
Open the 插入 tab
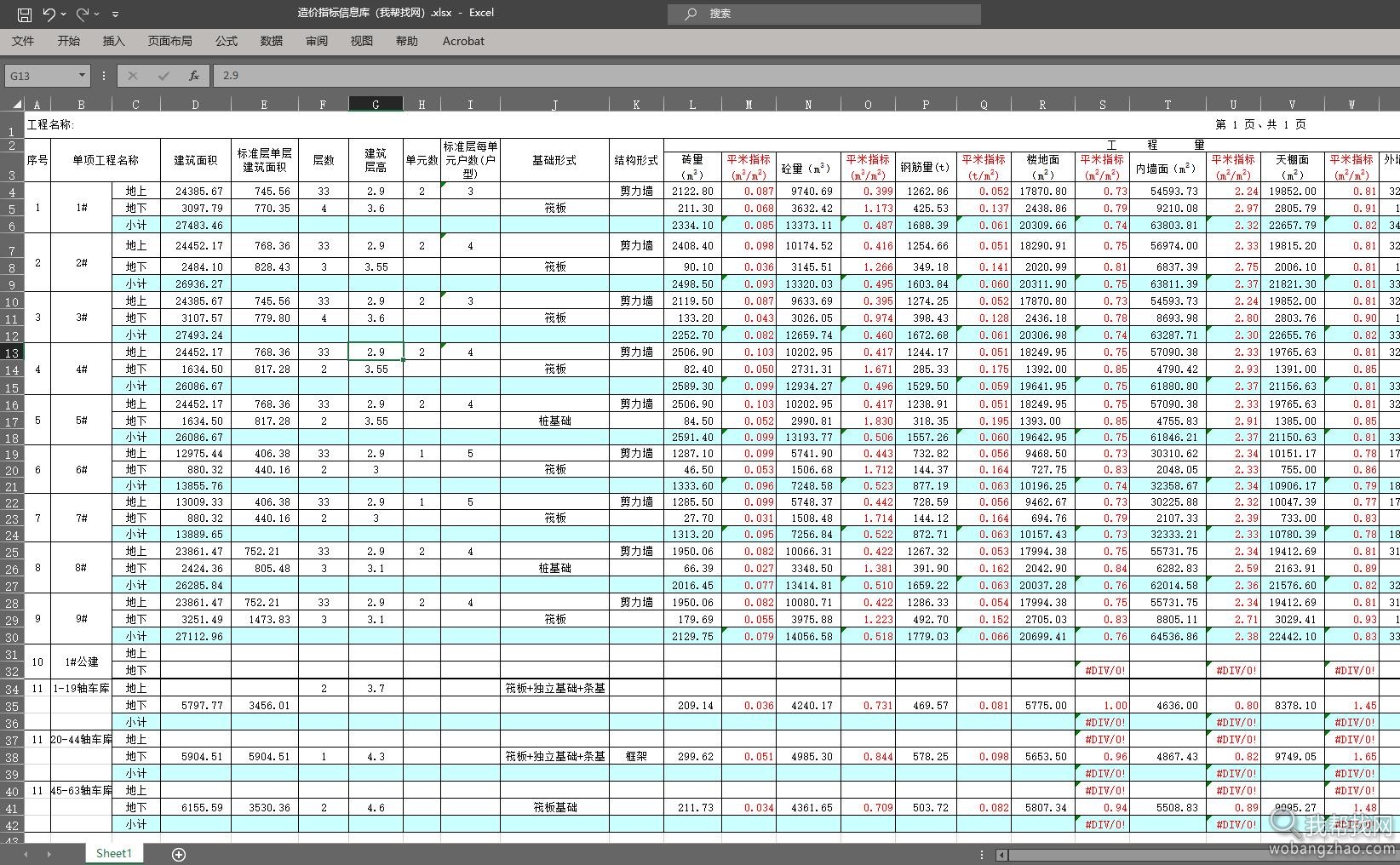(x=113, y=41)
